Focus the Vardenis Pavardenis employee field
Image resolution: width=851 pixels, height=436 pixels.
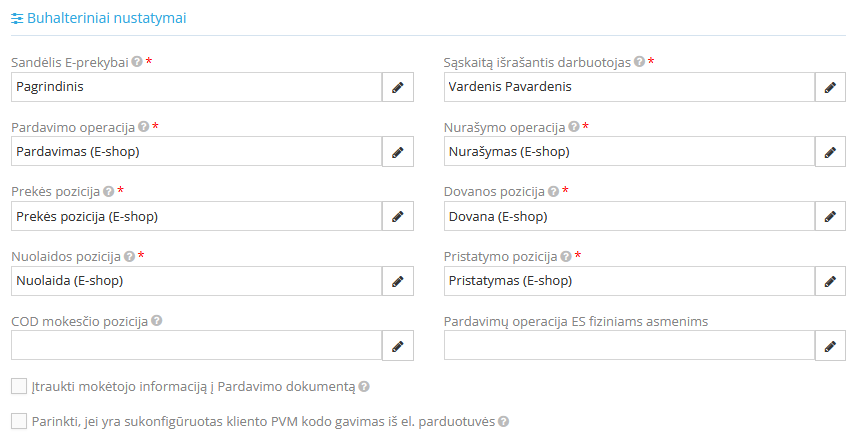point(629,87)
